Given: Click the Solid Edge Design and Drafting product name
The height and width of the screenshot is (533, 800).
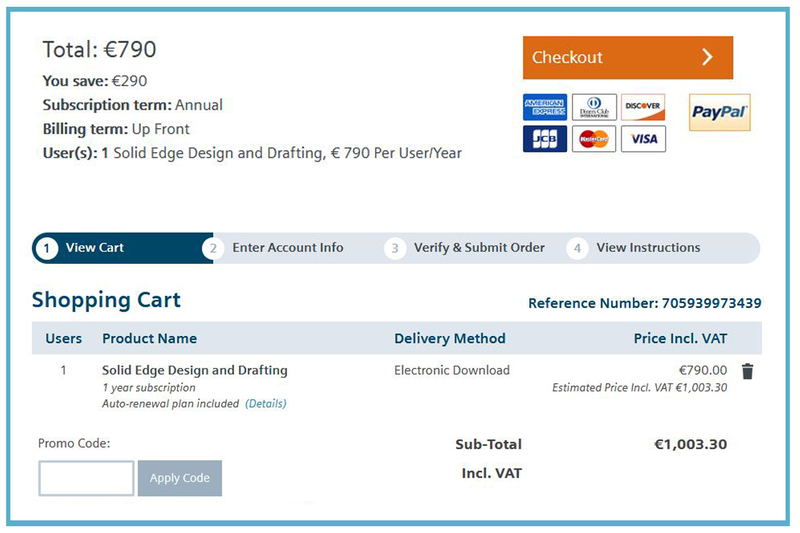Looking at the screenshot, I should pos(195,370).
